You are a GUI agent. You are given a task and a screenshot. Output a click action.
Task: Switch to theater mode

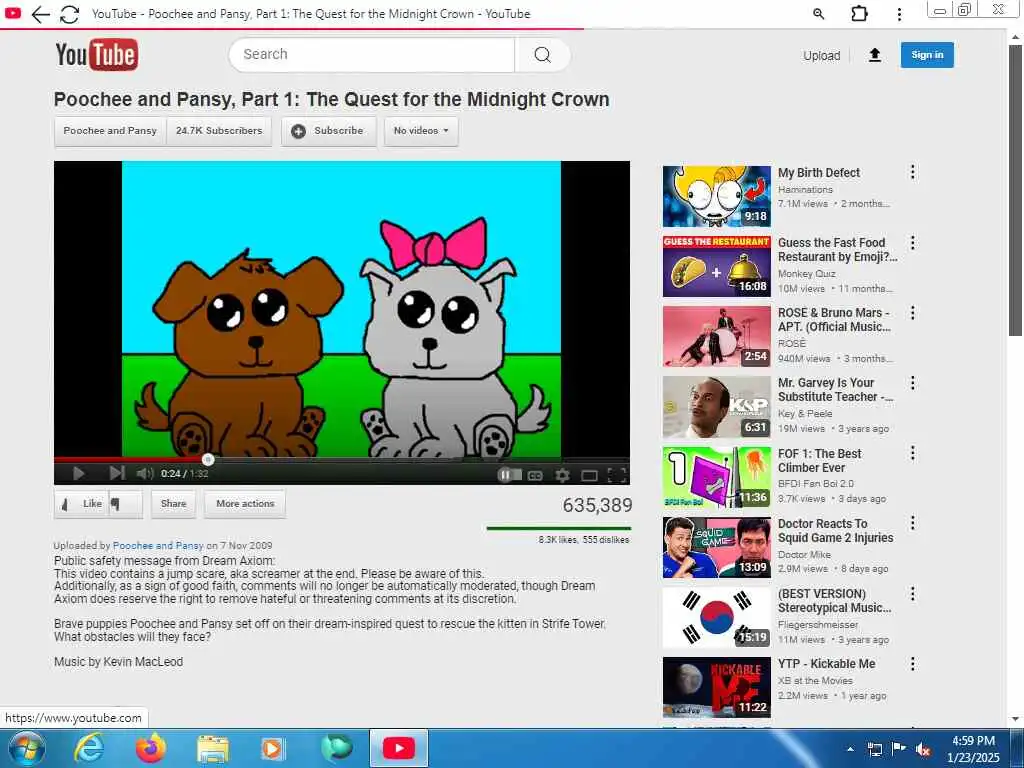click(x=589, y=475)
